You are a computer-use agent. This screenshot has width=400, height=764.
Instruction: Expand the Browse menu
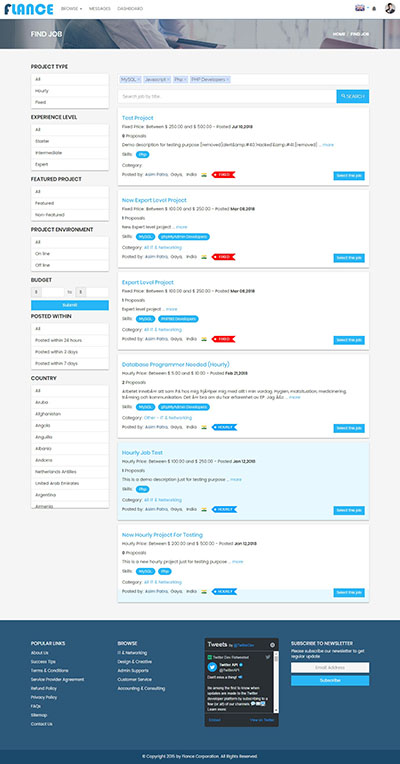pyautogui.click(x=72, y=9)
